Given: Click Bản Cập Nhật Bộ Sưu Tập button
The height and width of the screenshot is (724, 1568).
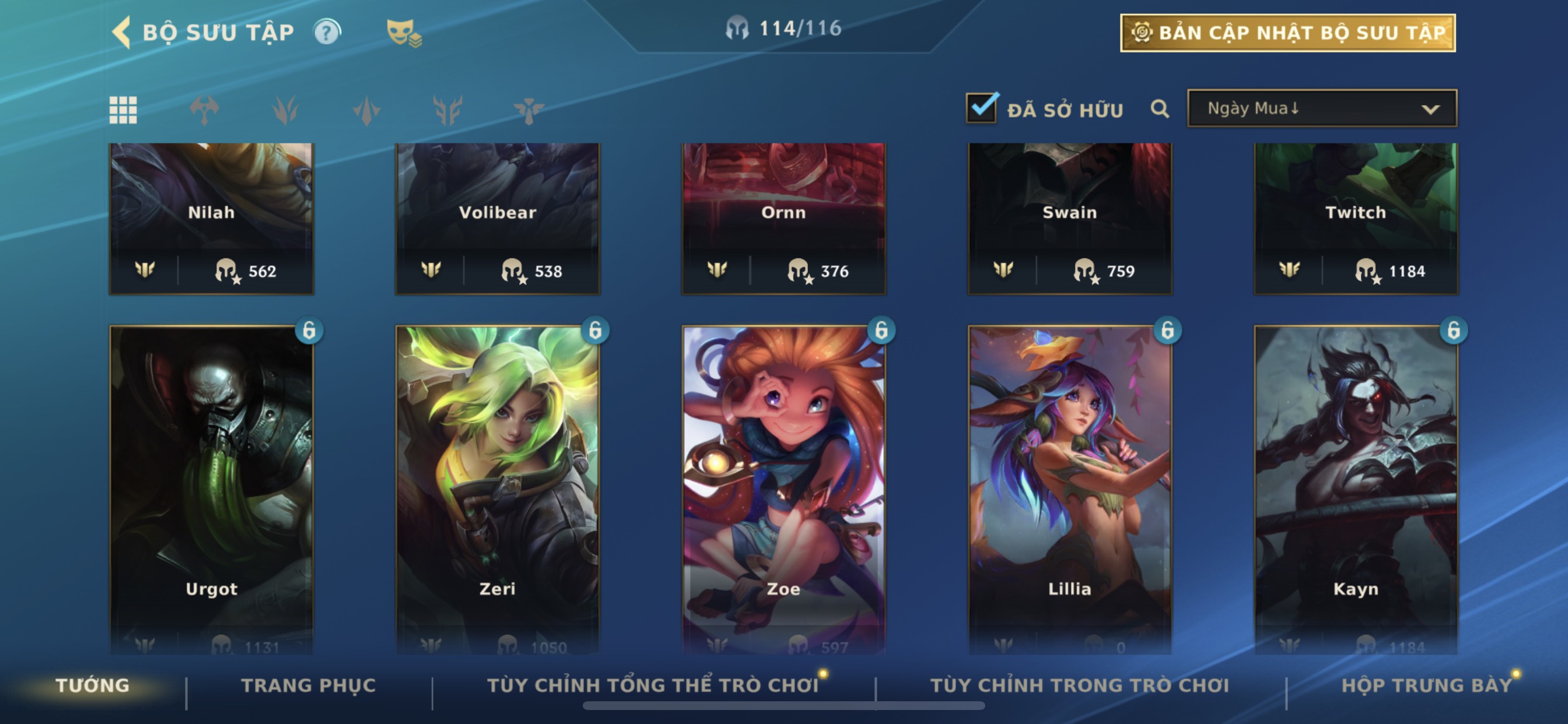Looking at the screenshot, I should 1287,33.
